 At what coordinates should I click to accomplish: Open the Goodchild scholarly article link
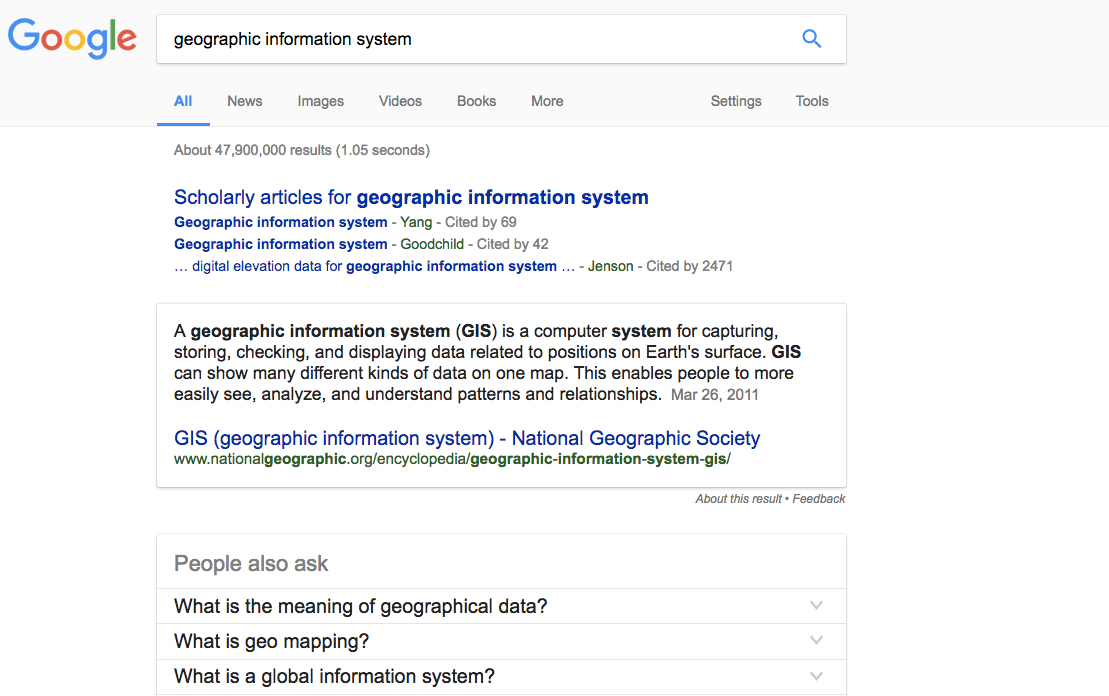click(x=281, y=244)
